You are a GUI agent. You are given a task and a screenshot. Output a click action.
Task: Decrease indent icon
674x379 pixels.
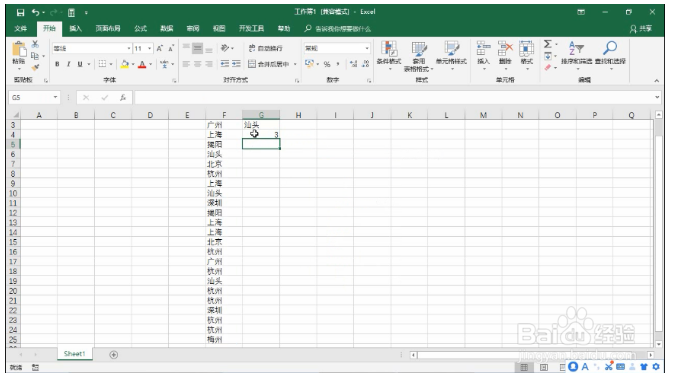(225, 64)
